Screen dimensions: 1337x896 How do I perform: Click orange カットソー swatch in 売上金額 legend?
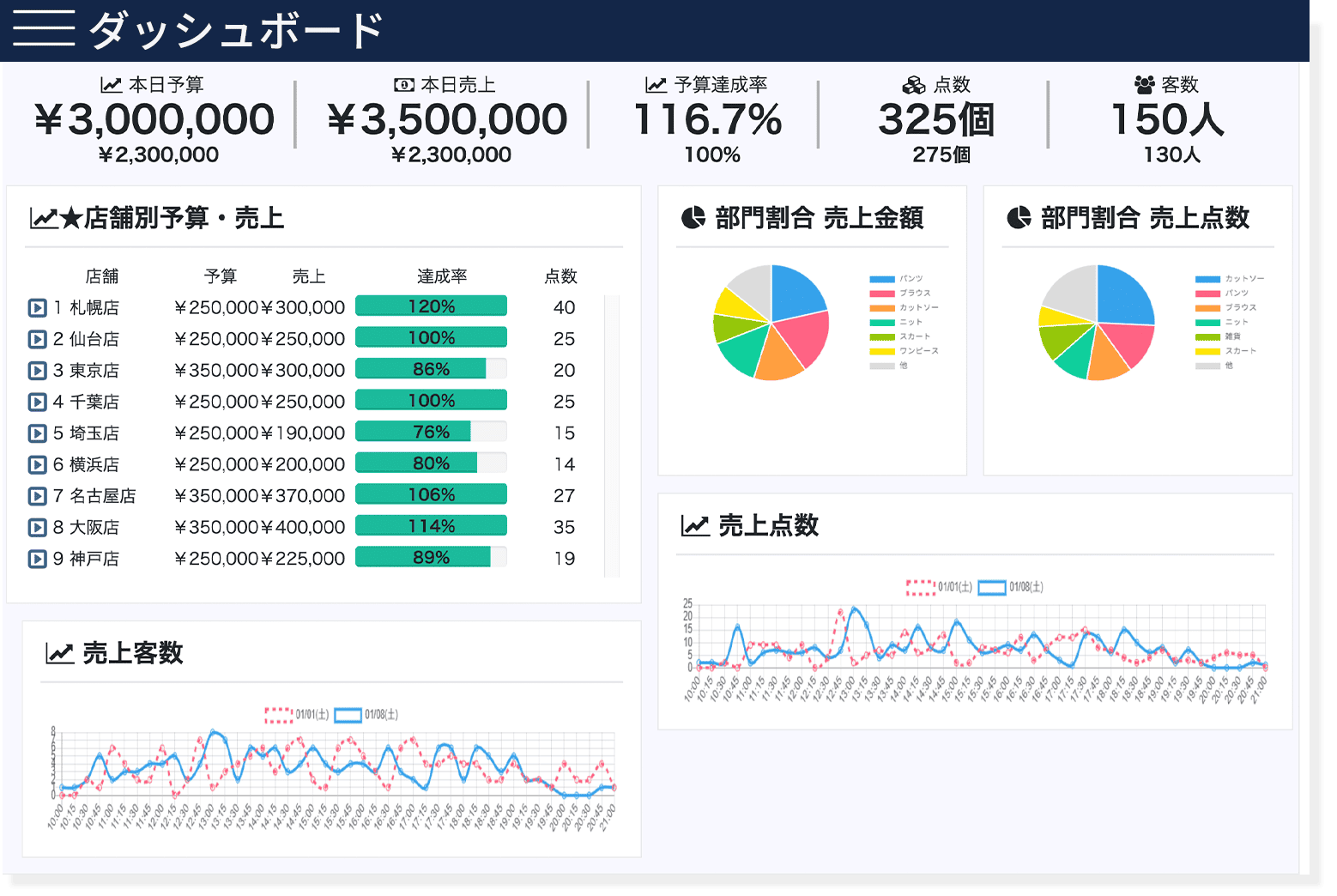882,308
